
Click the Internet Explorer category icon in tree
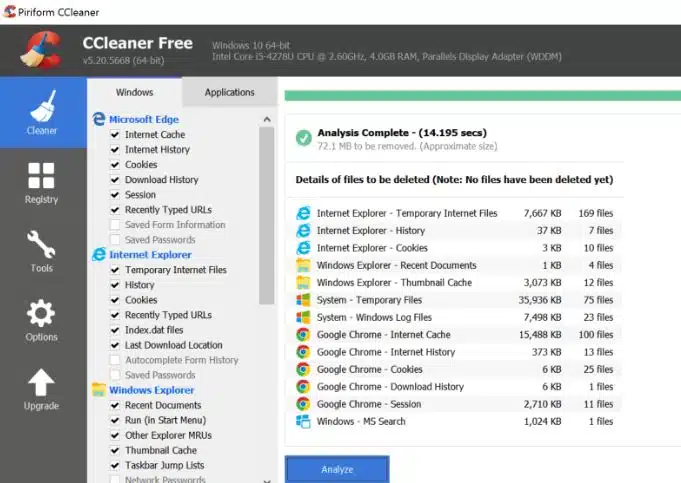click(x=99, y=254)
